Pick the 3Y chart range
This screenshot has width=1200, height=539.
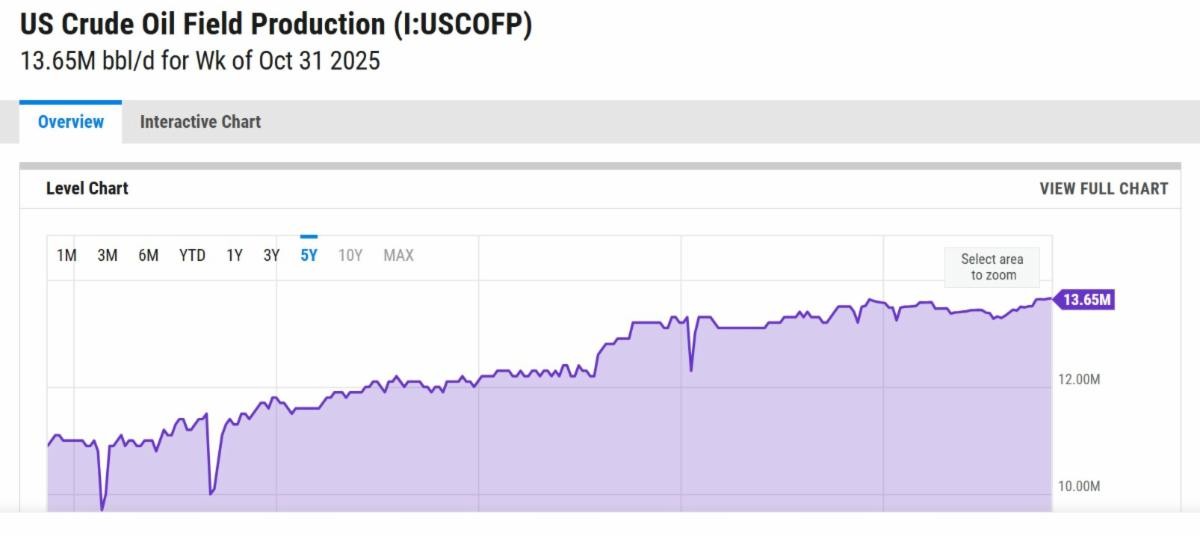coord(271,255)
